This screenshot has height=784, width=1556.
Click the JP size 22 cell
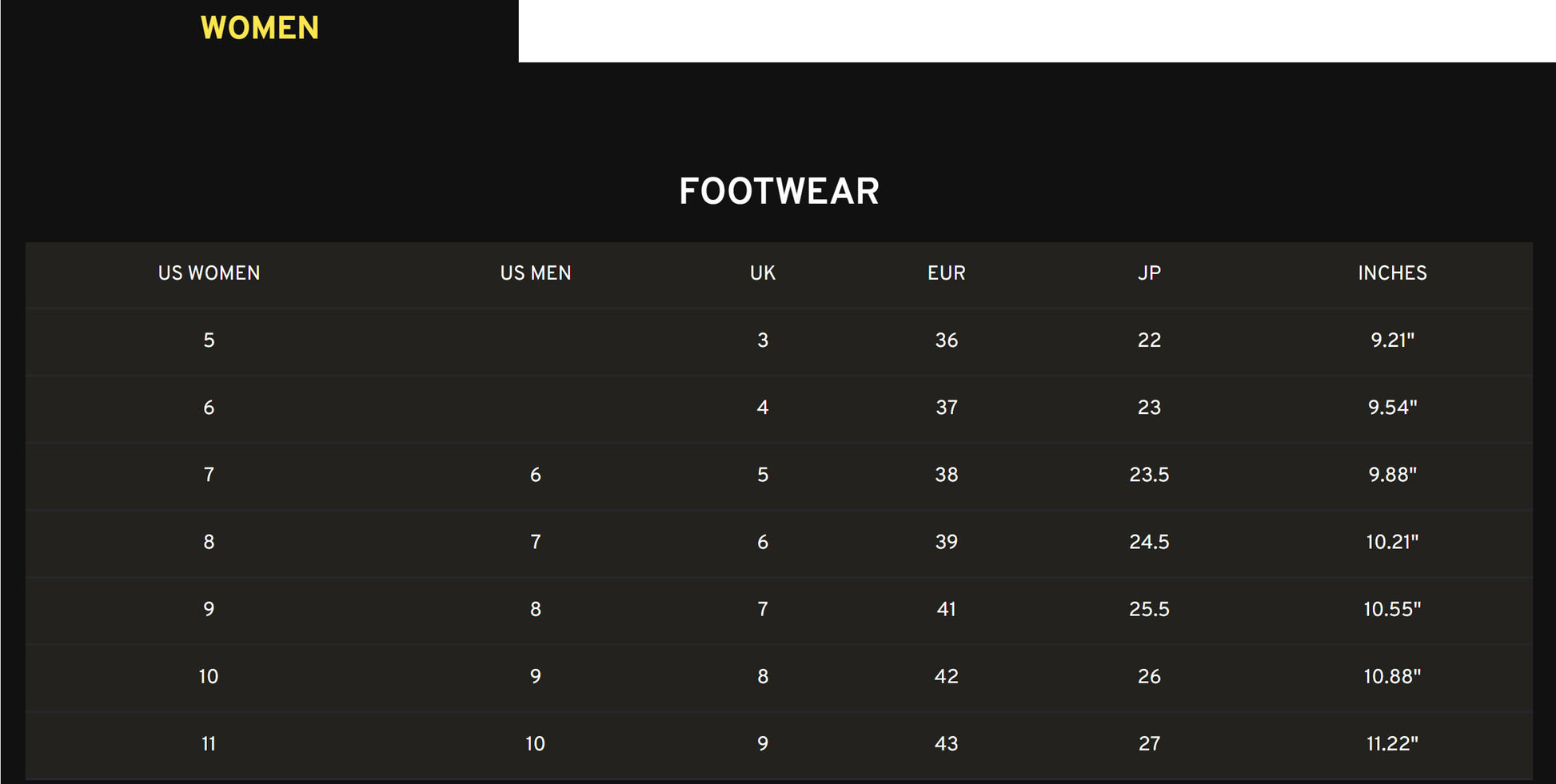tap(1149, 340)
